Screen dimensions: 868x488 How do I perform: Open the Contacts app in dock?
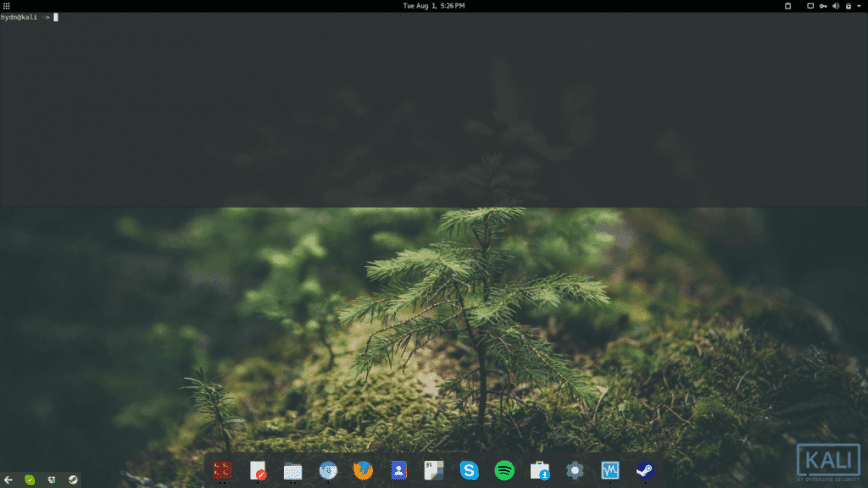(399, 470)
